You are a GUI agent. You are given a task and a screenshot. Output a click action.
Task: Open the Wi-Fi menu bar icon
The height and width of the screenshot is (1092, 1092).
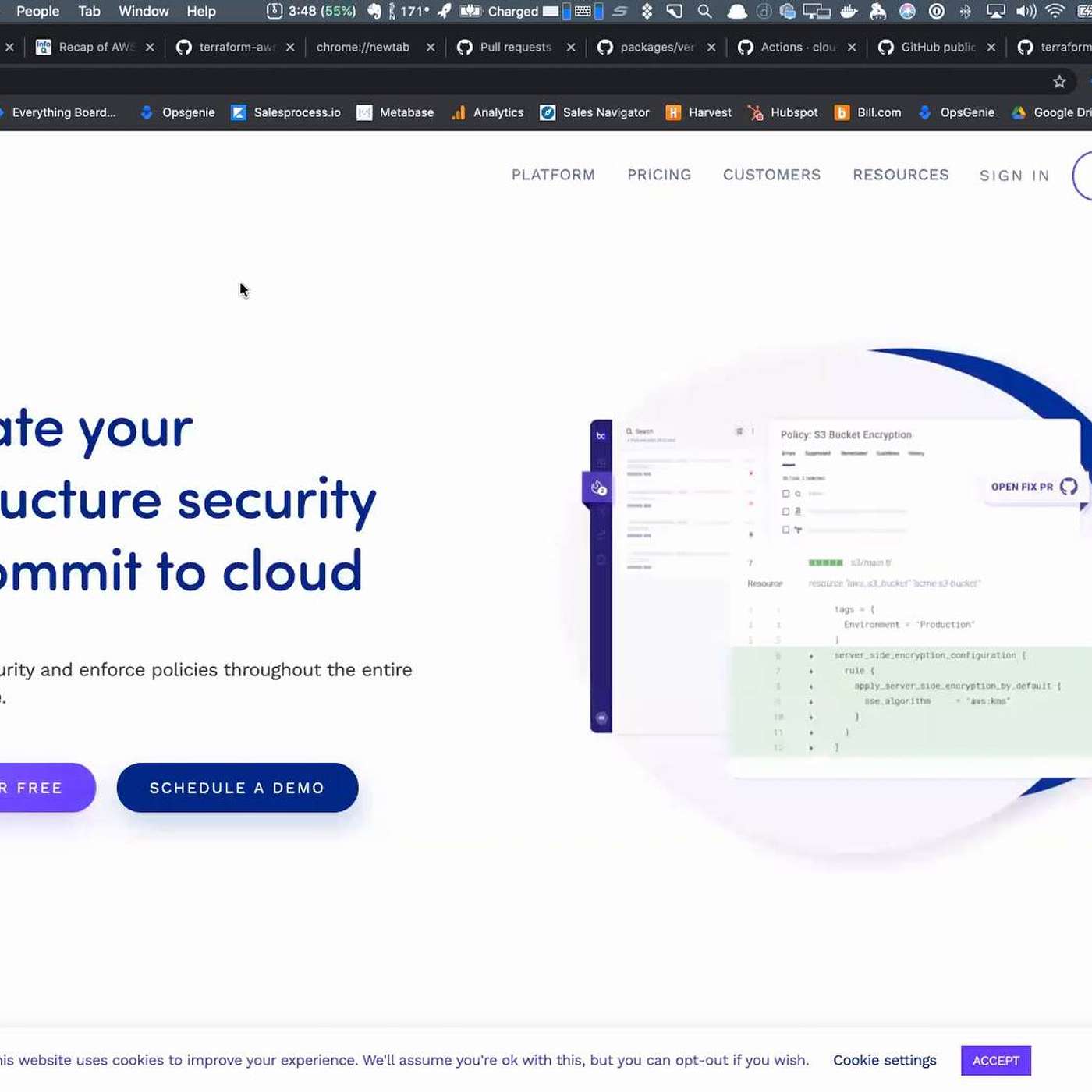click(x=1055, y=11)
